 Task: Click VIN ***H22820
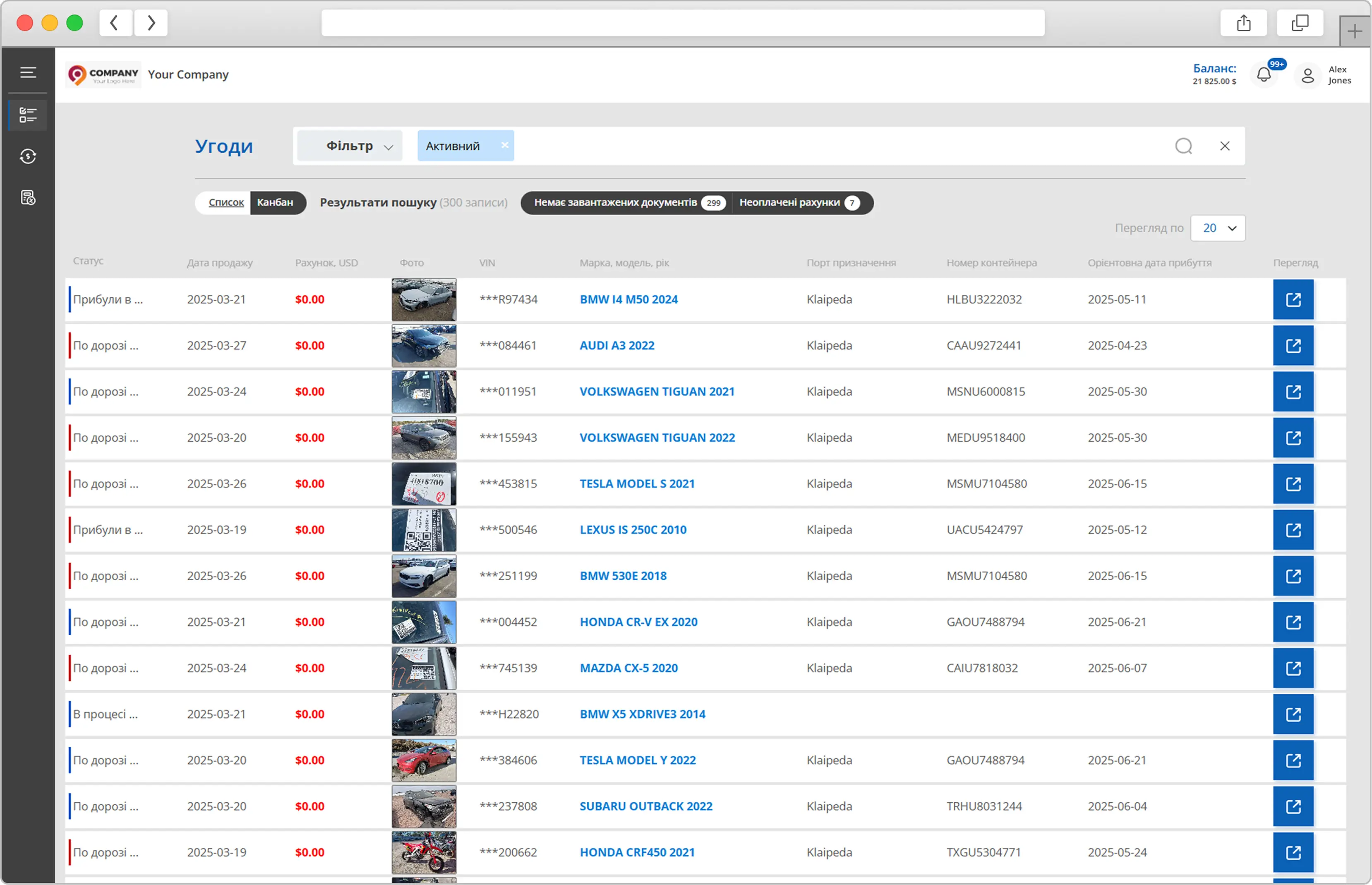(509, 714)
